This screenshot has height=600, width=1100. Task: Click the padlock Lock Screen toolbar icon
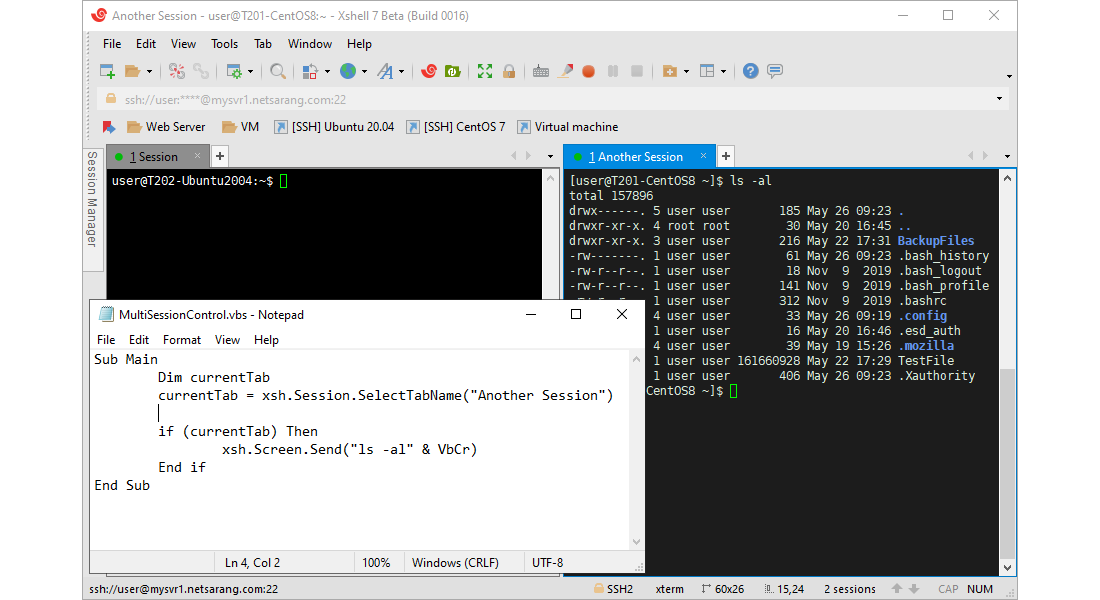click(x=509, y=71)
